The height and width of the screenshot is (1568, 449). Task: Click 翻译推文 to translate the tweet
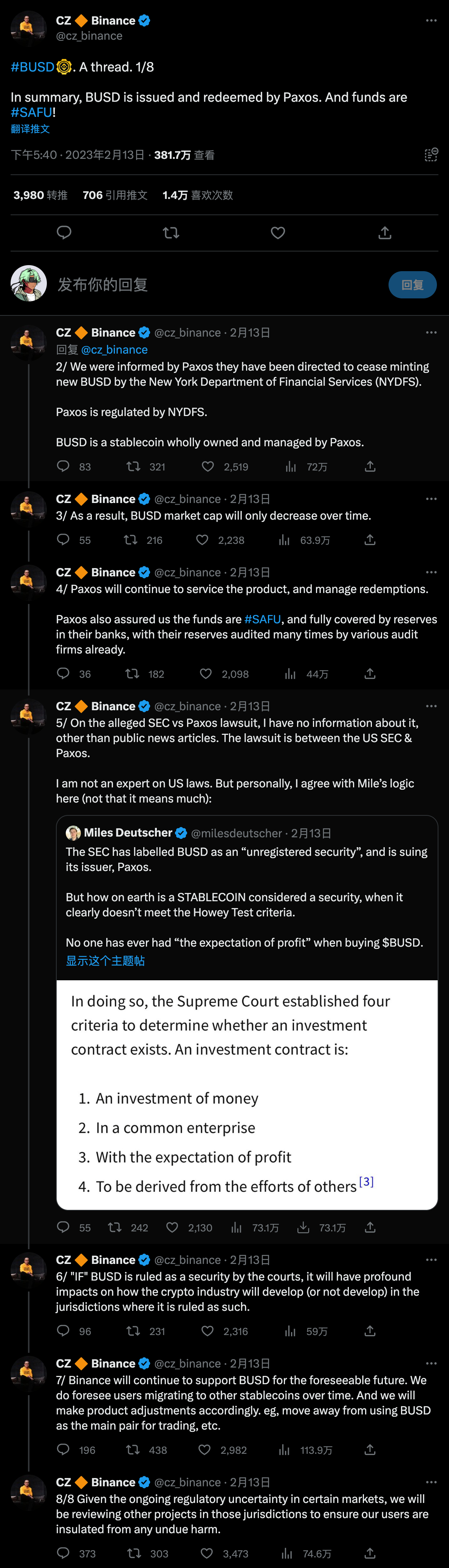click(x=30, y=129)
